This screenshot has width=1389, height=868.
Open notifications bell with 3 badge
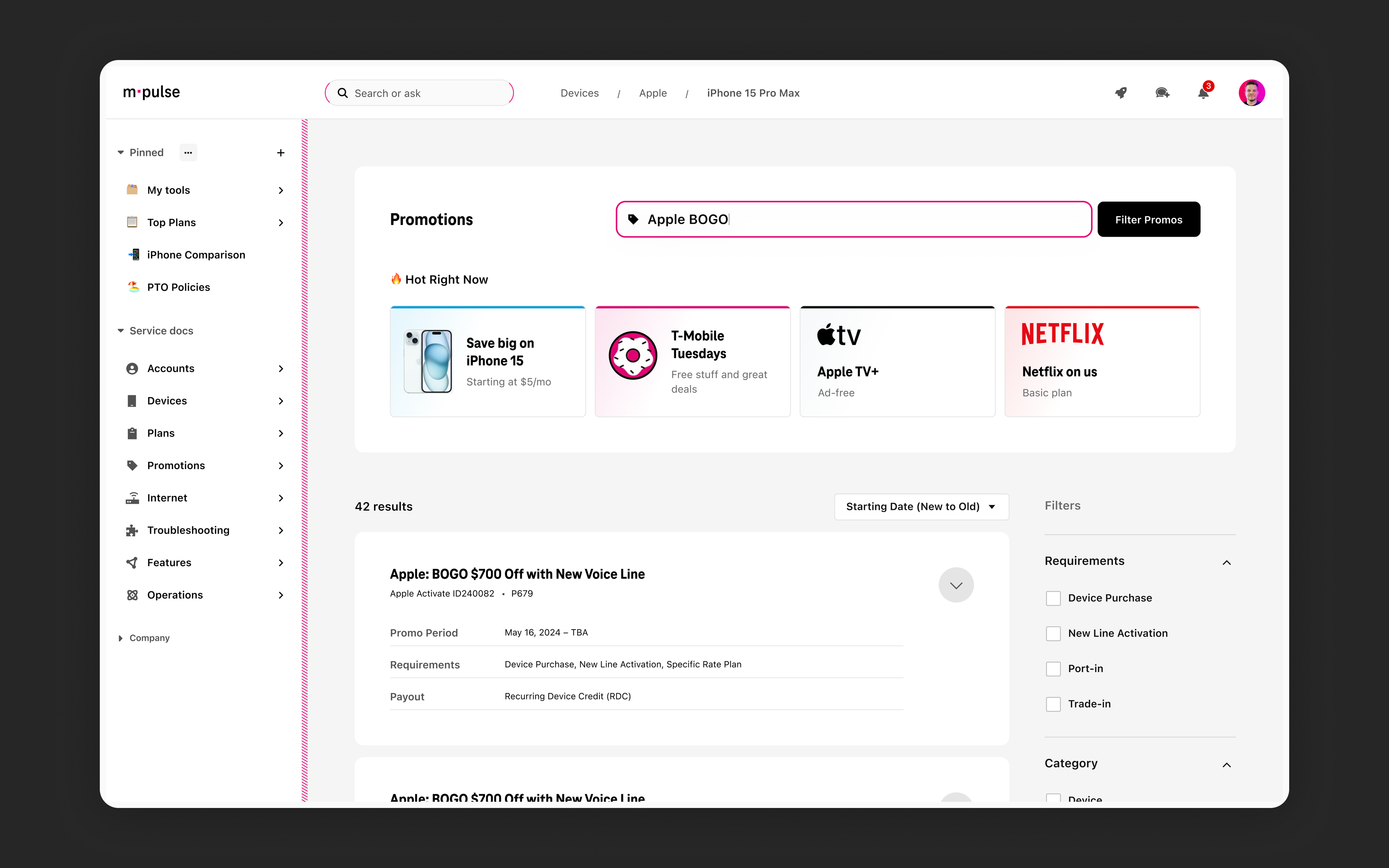[1203, 92]
